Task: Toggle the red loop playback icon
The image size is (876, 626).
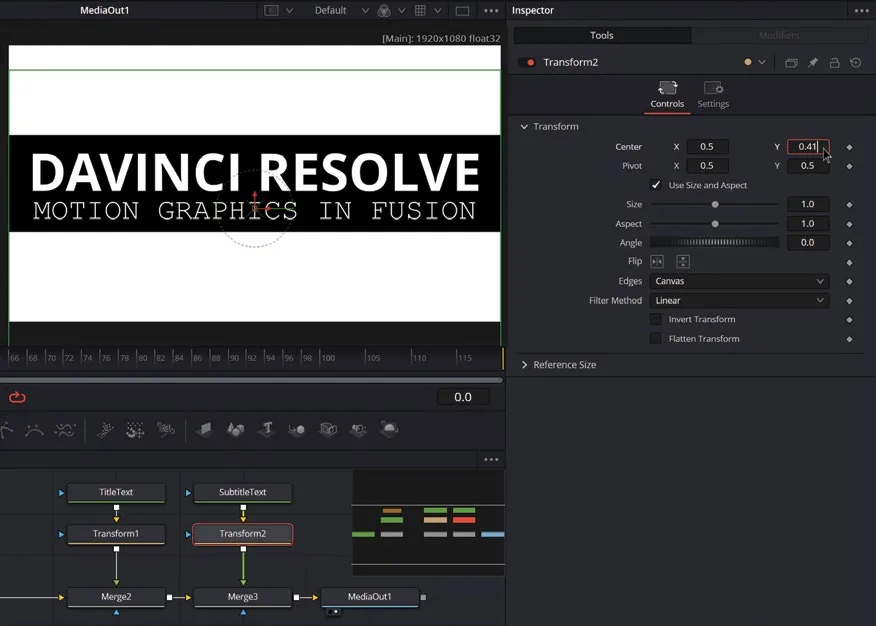Action: pos(17,397)
